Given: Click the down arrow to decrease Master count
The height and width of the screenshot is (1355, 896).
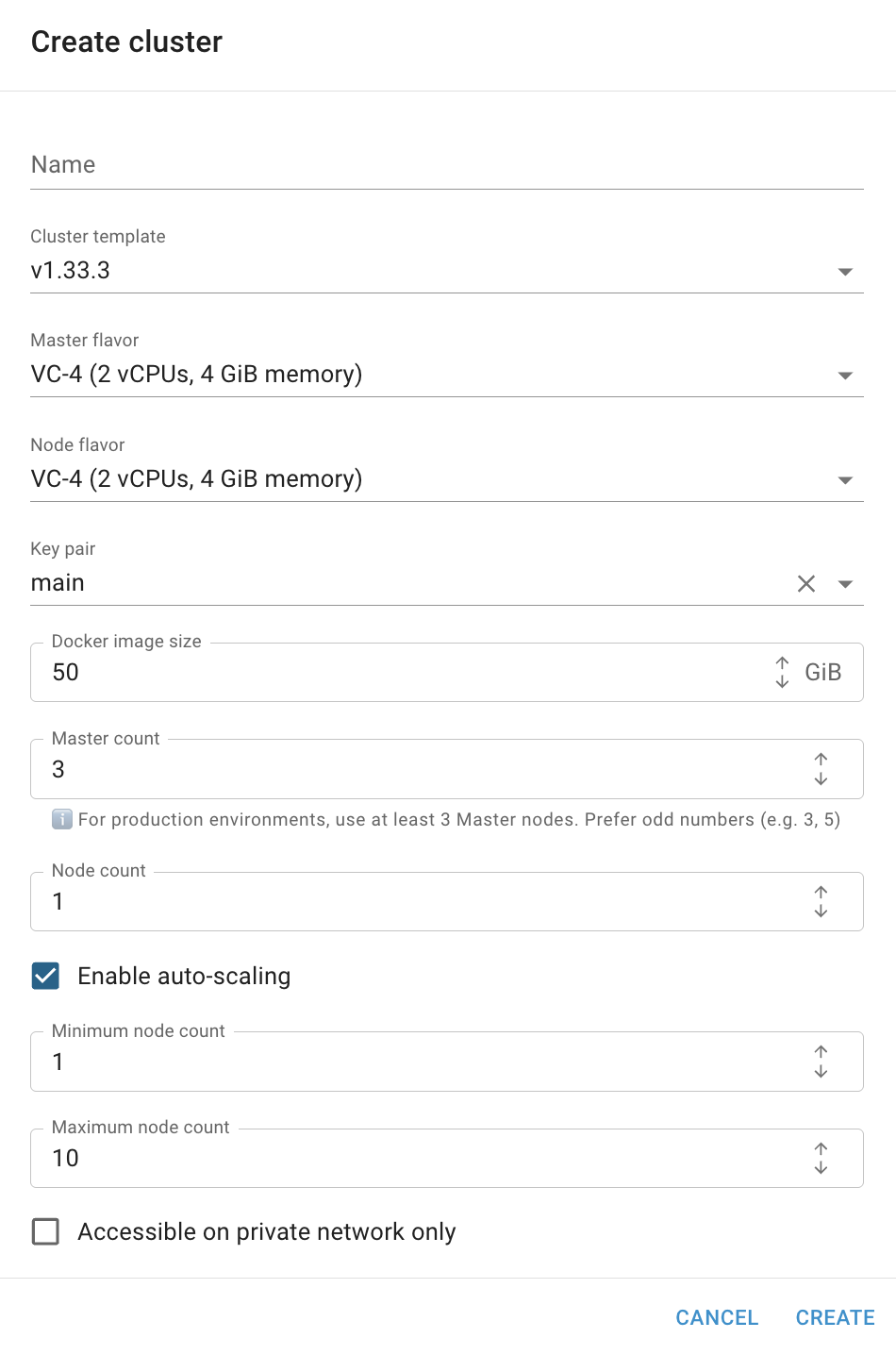Looking at the screenshot, I should tap(821, 779).
